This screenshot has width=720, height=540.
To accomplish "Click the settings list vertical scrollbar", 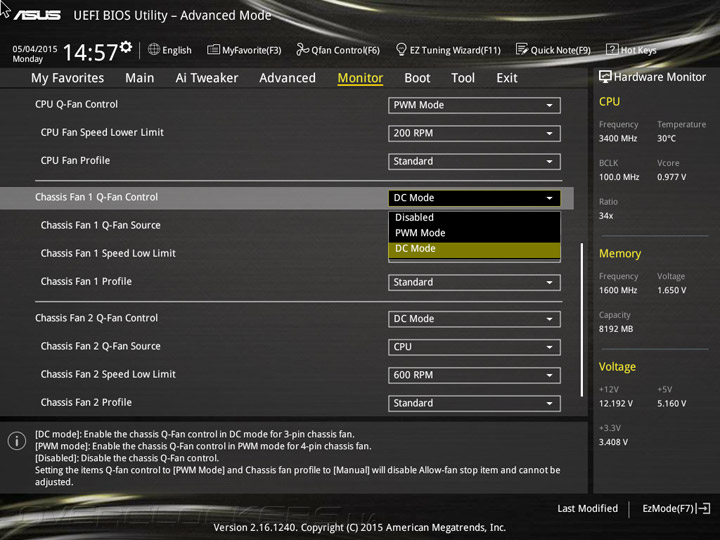I will (x=582, y=320).
